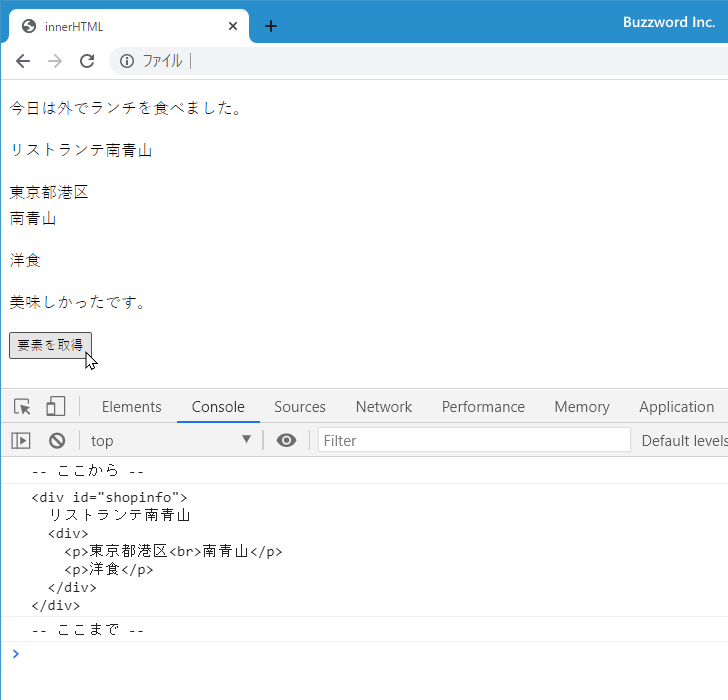Click the console Filter input field
Viewport: 728px width, 700px height.
pos(474,440)
